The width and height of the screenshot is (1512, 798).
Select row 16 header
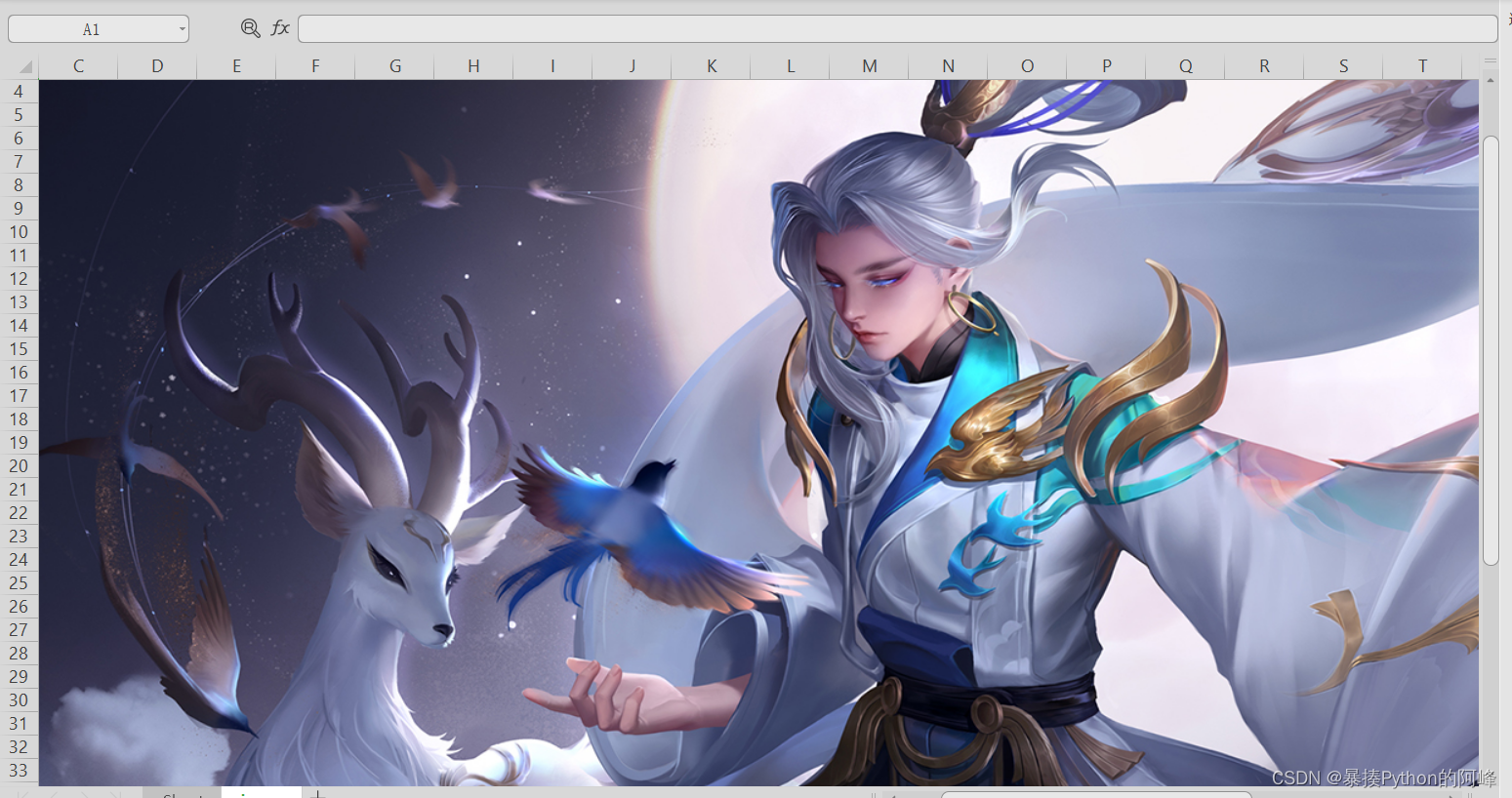[x=19, y=373]
